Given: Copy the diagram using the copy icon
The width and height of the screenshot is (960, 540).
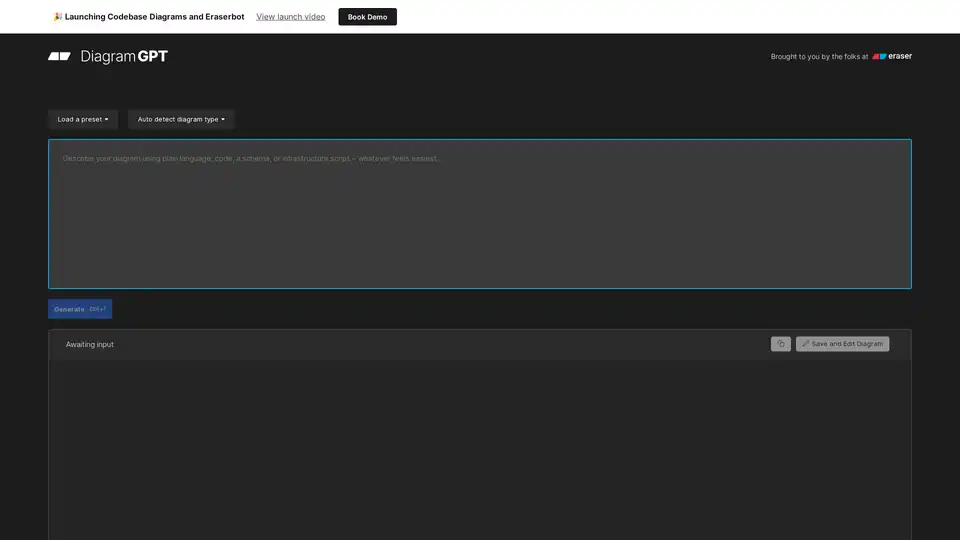Looking at the screenshot, I should pyautogui.click(x=780, y=344).
